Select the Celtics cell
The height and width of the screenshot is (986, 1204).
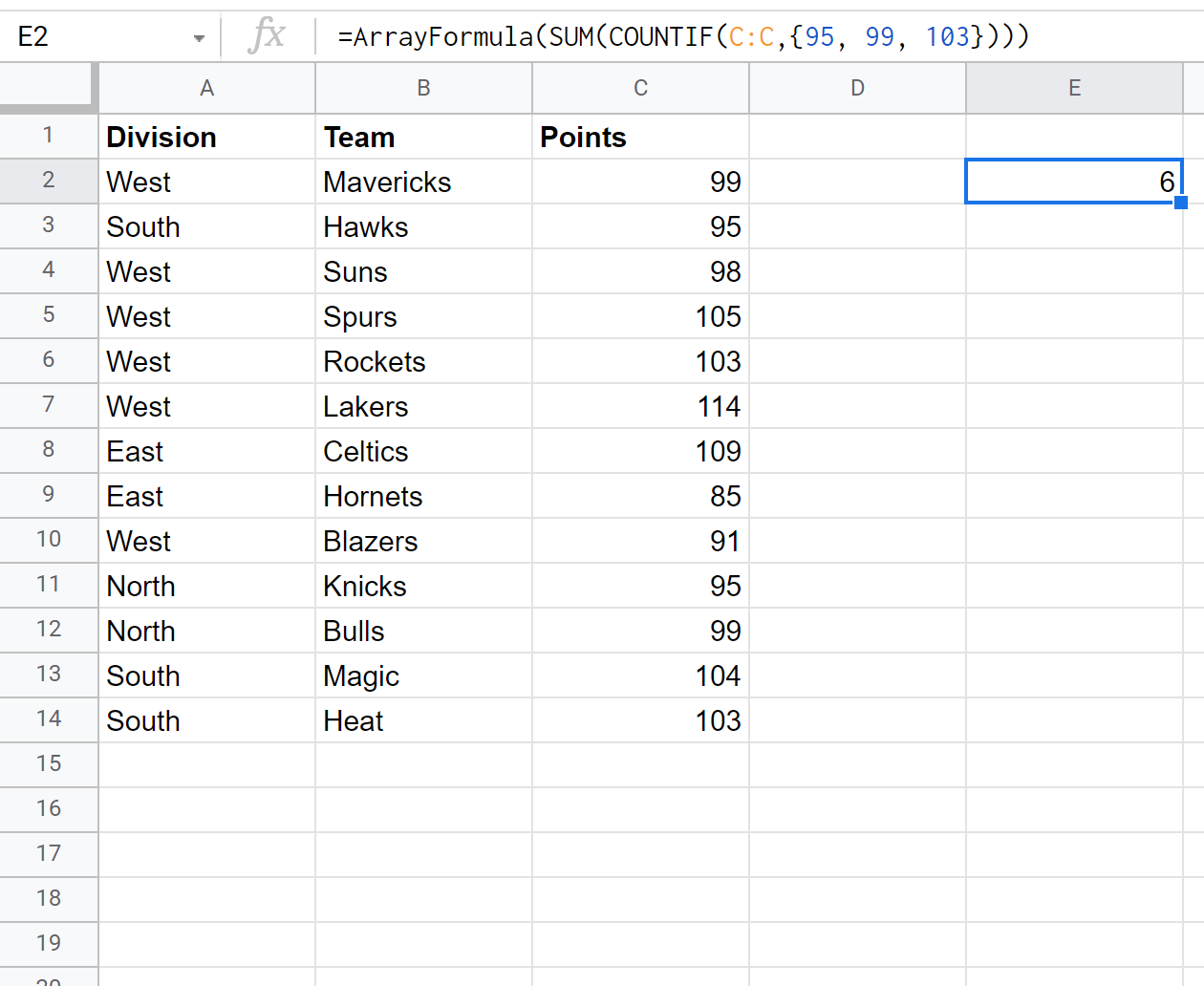click(x=423, y=452)
